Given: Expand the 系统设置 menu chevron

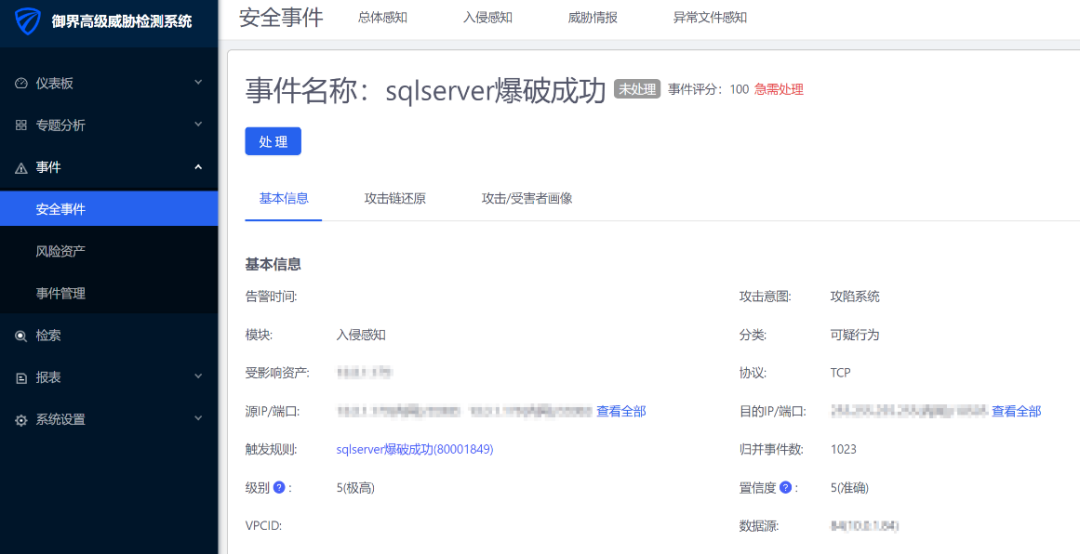Looking at the screenshot, I should click(198, 419).
